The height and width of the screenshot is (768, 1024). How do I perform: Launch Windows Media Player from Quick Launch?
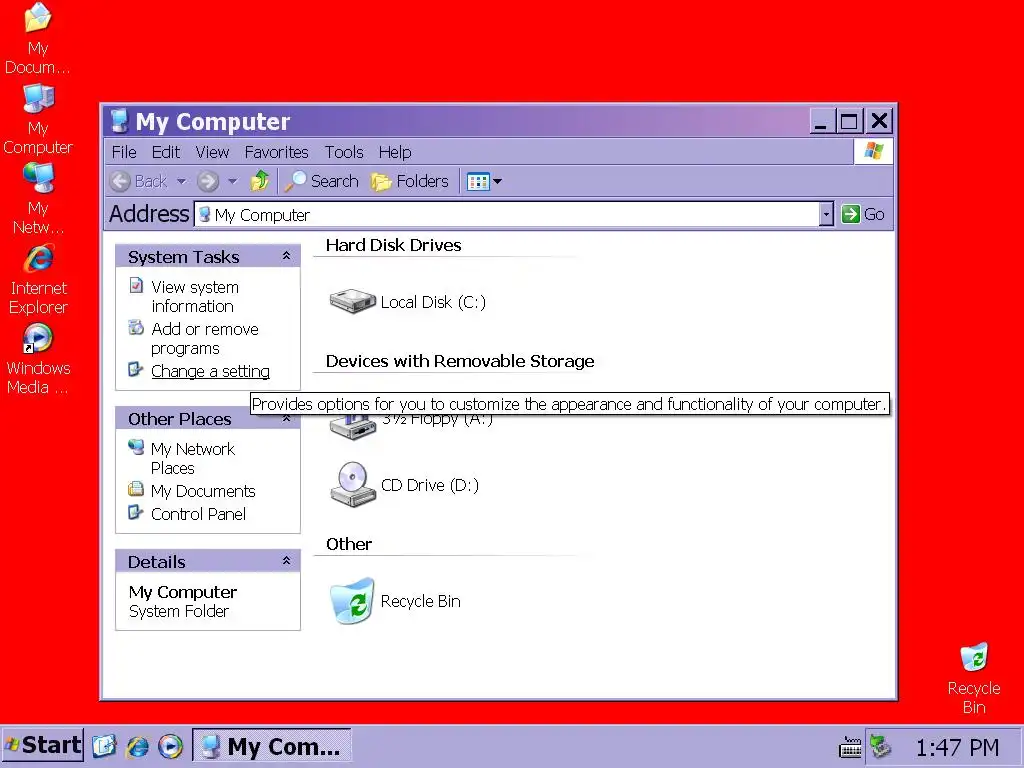click(170, 746)
